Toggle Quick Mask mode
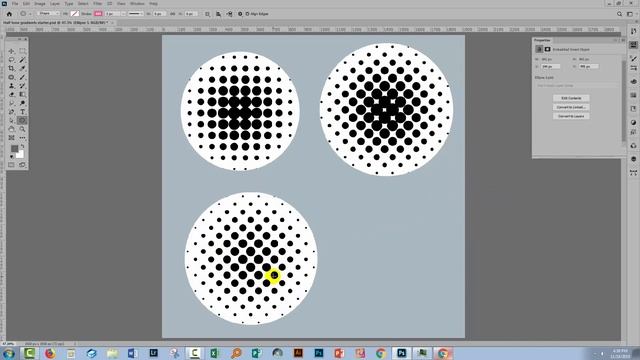Screen dimensions: 640x360 [11, 165]
